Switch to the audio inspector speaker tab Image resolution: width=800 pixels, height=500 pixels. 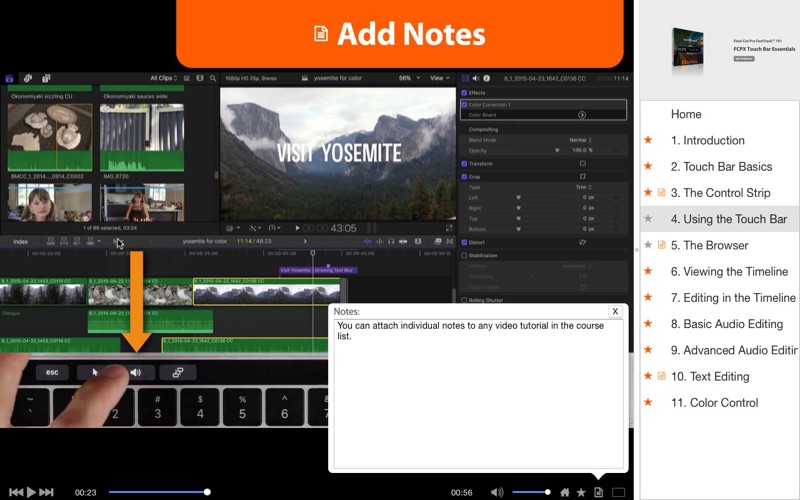[476, 78]
